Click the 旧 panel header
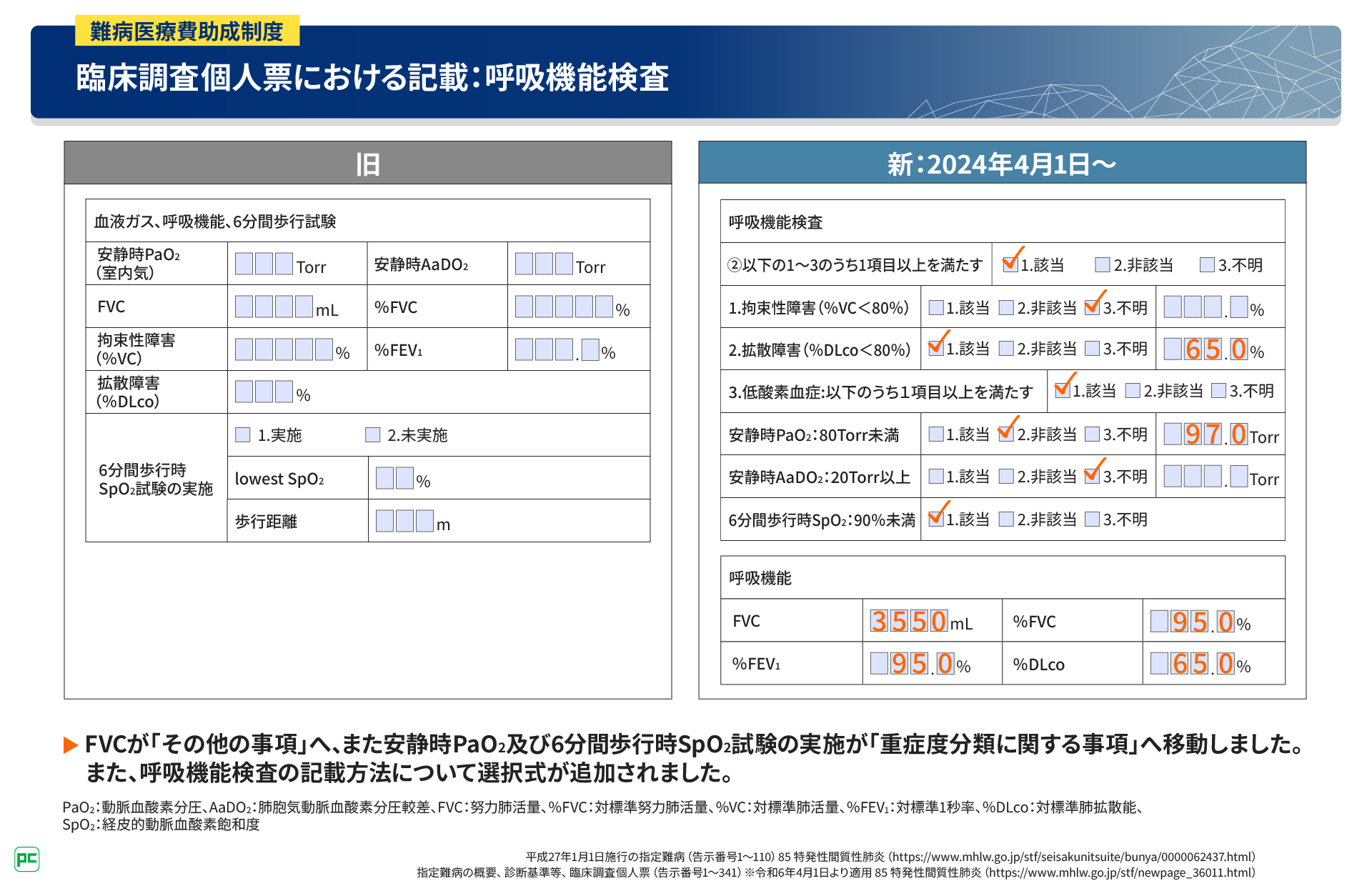The image size is (1372, 886). pyautogui.click(x=367, y=164)
